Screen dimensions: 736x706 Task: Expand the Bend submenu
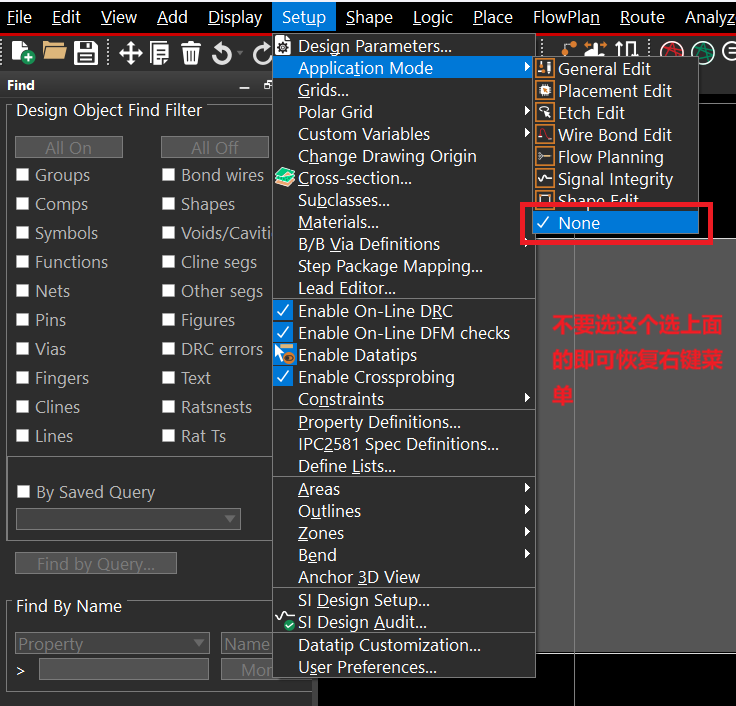click(404, 555)
